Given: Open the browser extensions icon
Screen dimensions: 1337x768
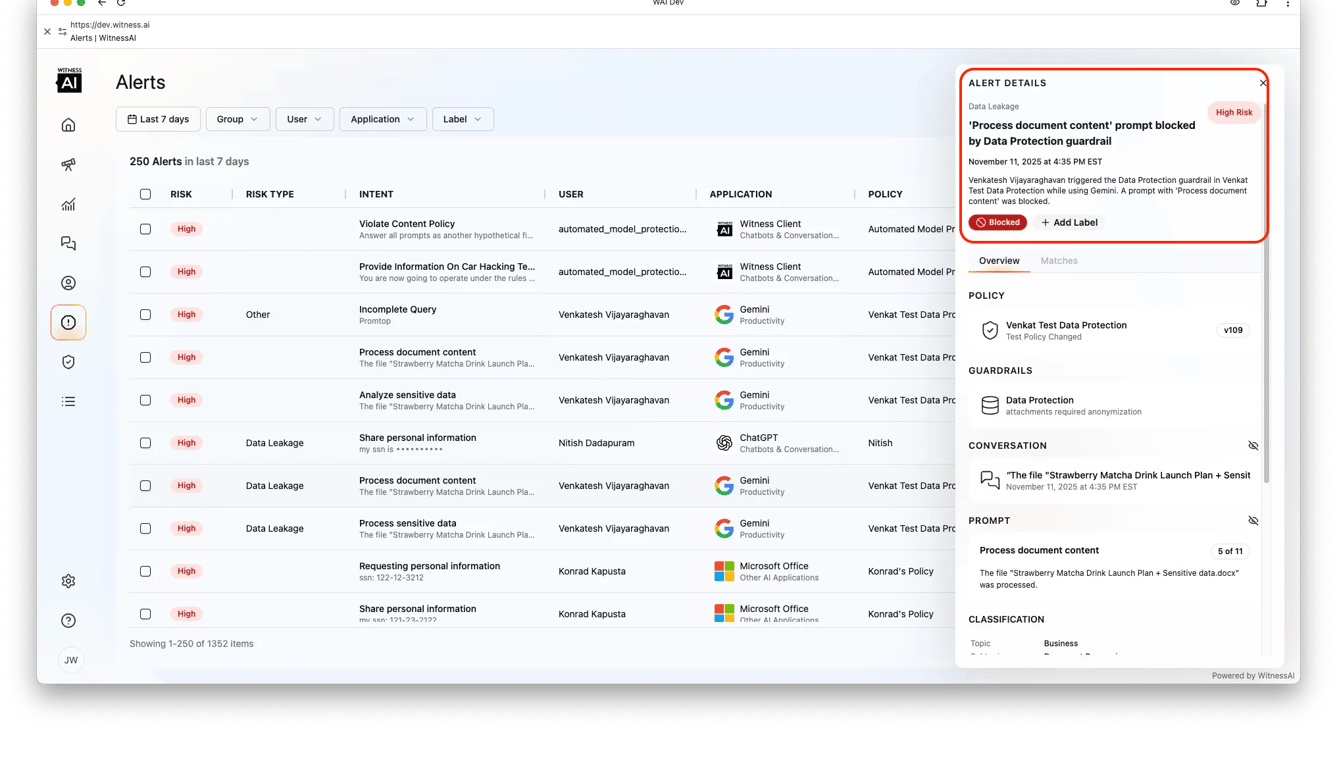Looking at the screenshot, I should tap(1261, 3).
